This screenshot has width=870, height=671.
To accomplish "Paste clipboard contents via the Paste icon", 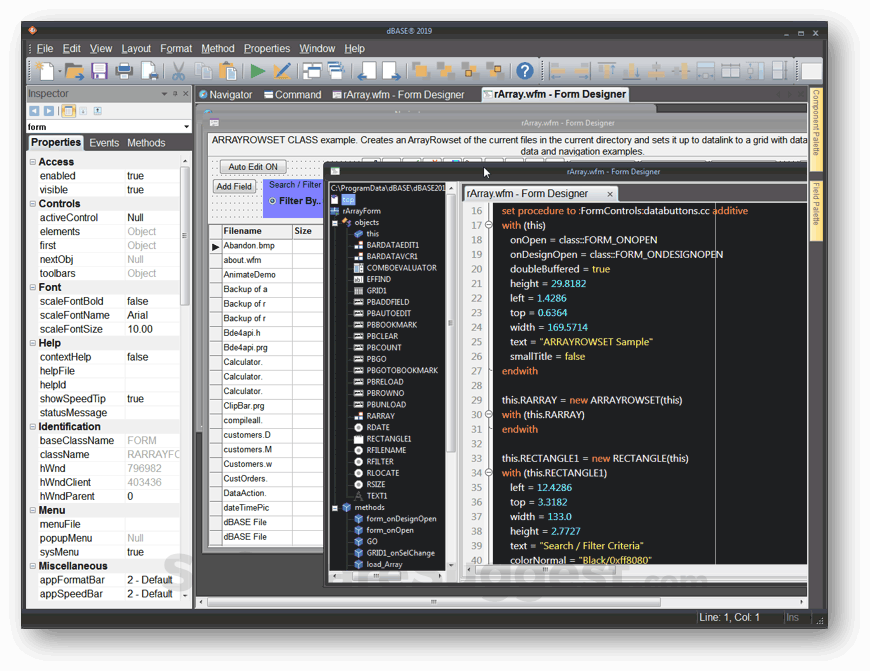I will [229, 70].
